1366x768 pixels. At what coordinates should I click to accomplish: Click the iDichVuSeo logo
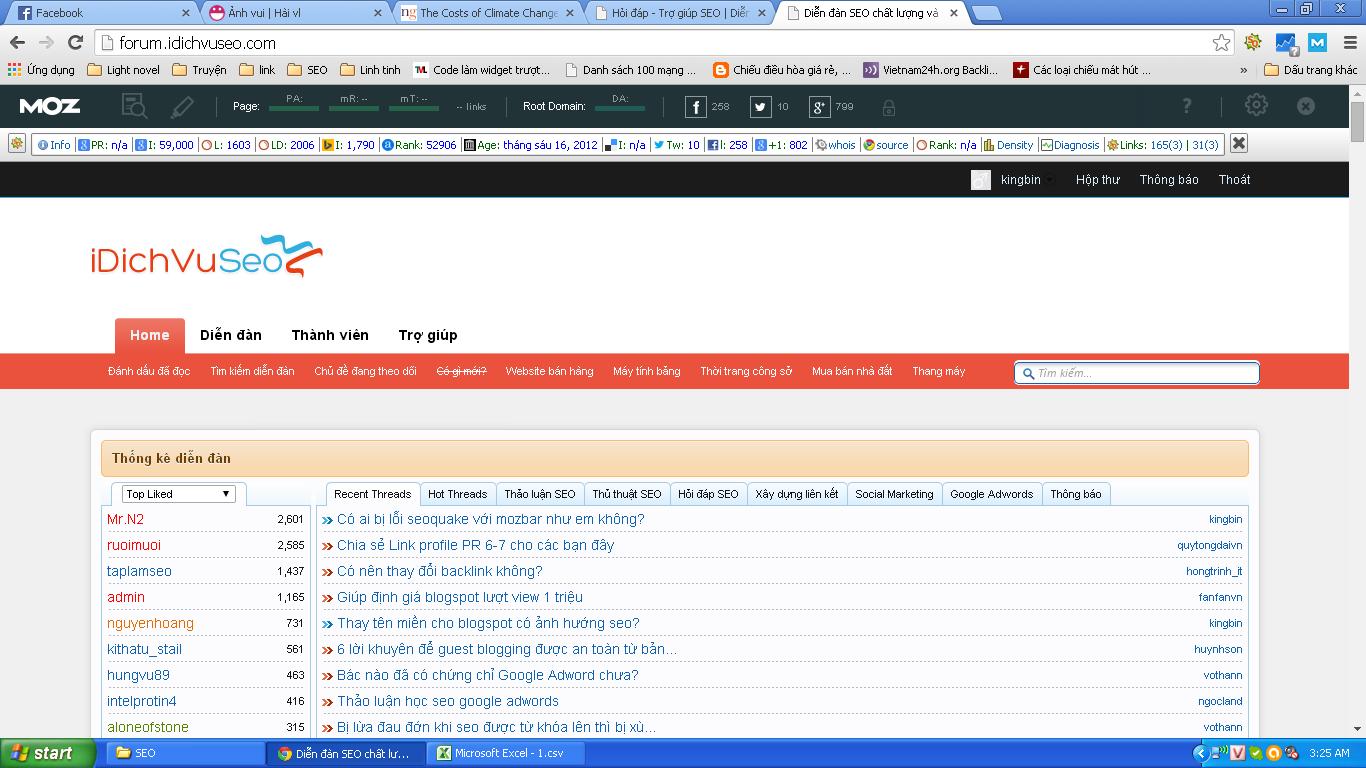tap(206, 257)
